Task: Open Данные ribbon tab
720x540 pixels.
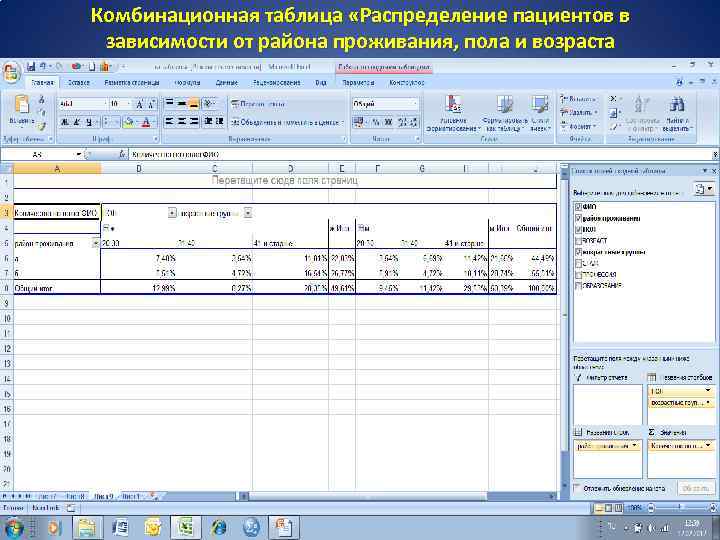Action: click(227, 83)
